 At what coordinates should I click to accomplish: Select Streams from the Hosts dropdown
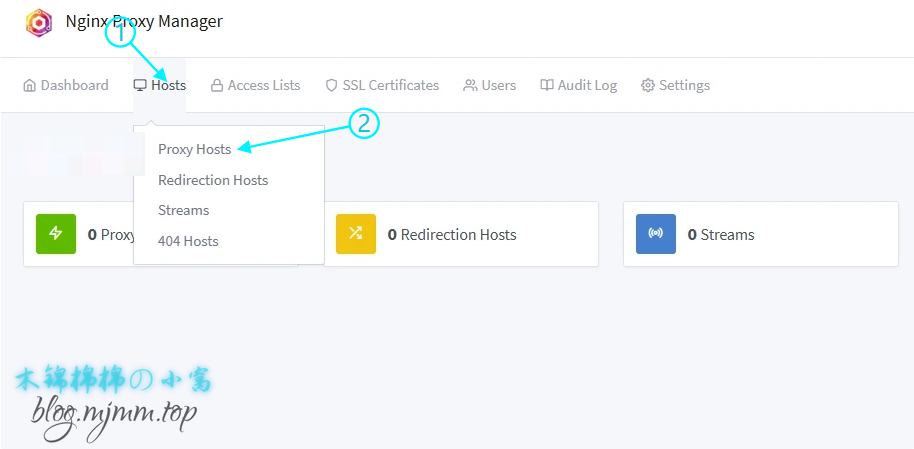184,210
